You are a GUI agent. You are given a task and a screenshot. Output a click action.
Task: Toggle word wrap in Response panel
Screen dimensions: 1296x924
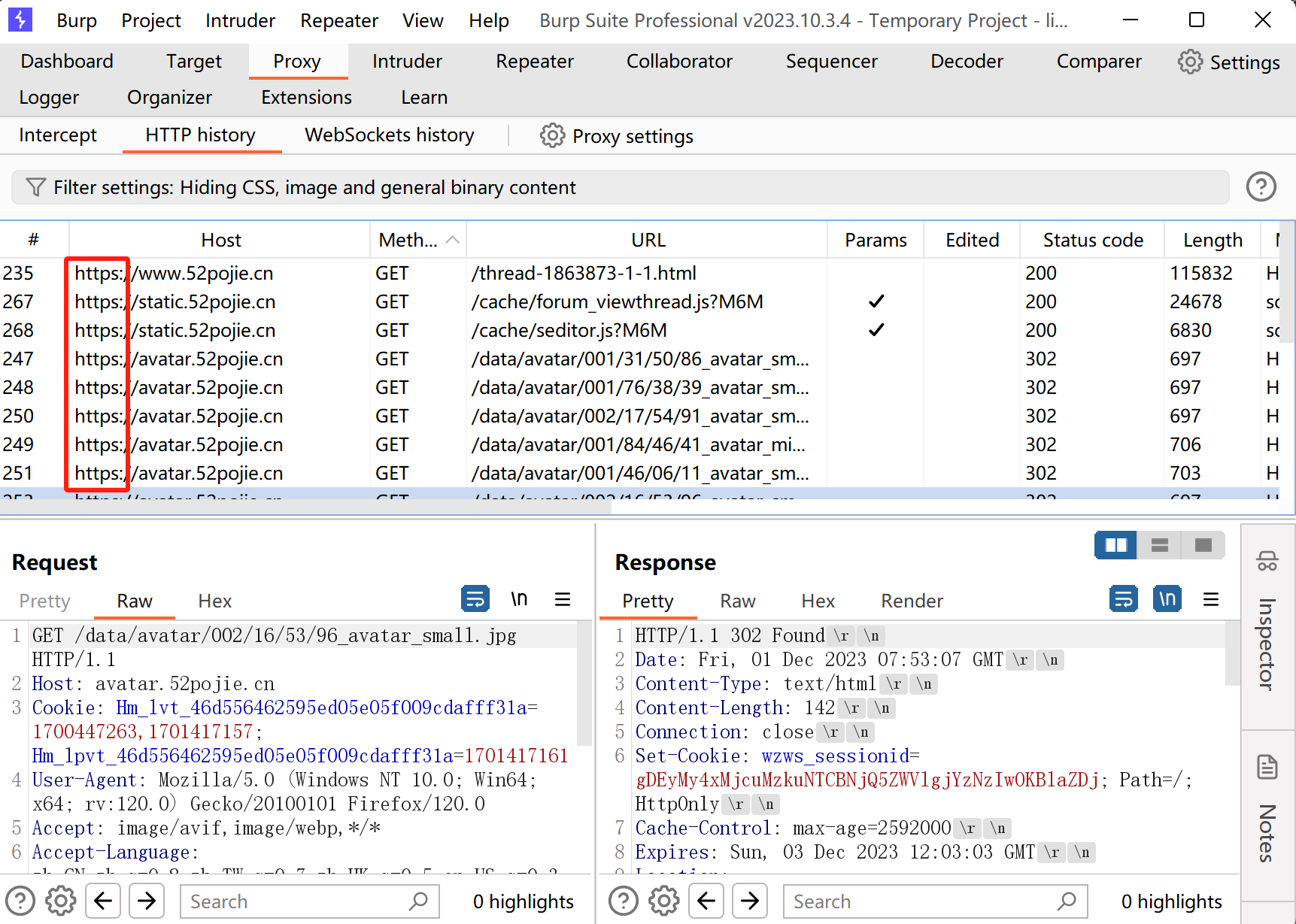tap(1124, 599)
